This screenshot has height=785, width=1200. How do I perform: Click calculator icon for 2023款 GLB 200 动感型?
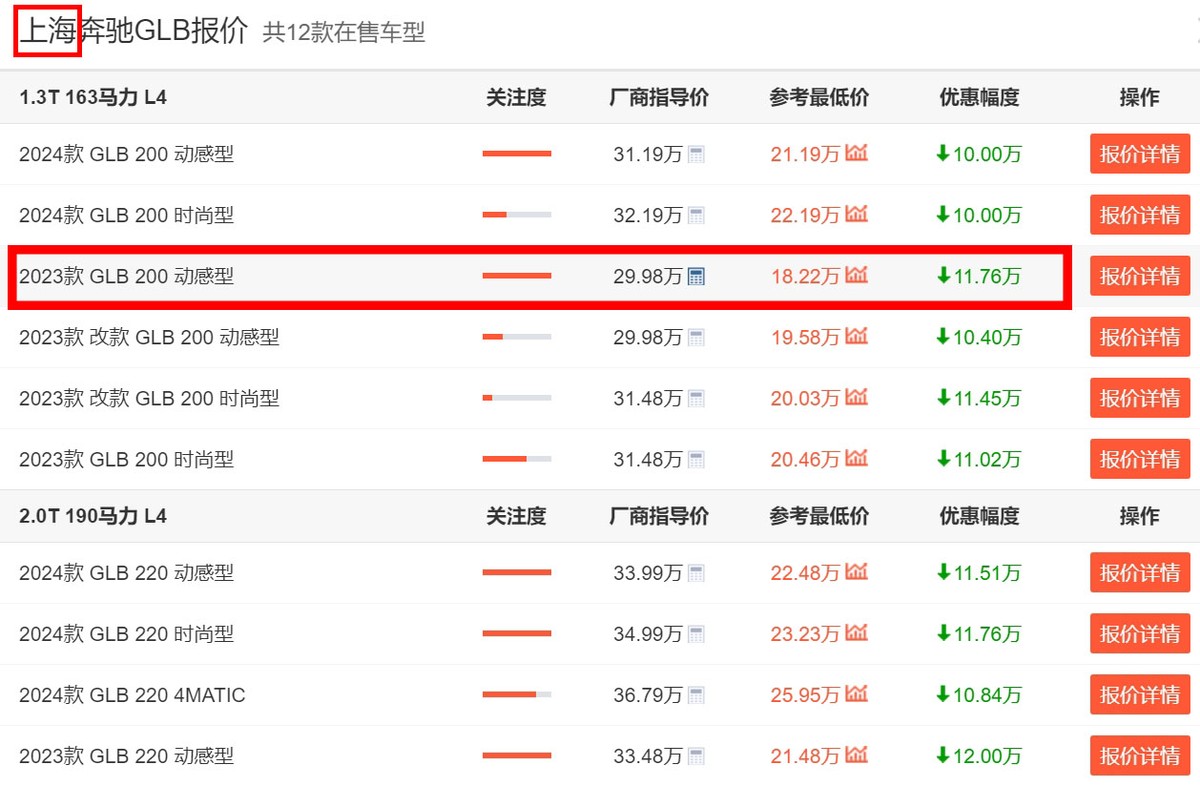pos(696,276)
